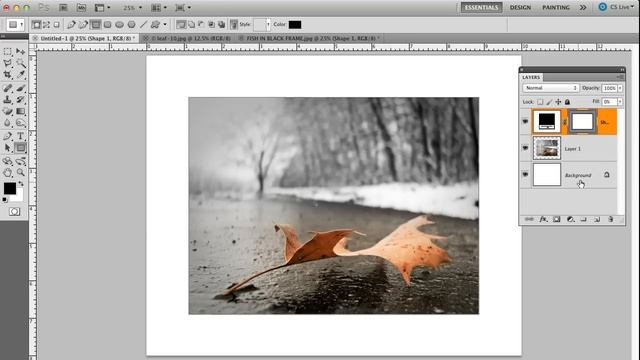Image resolution: width=640 pixels, height=360 pixels.
Task: Open shape geometry options dropdown arrow
Action: [165, 24]
